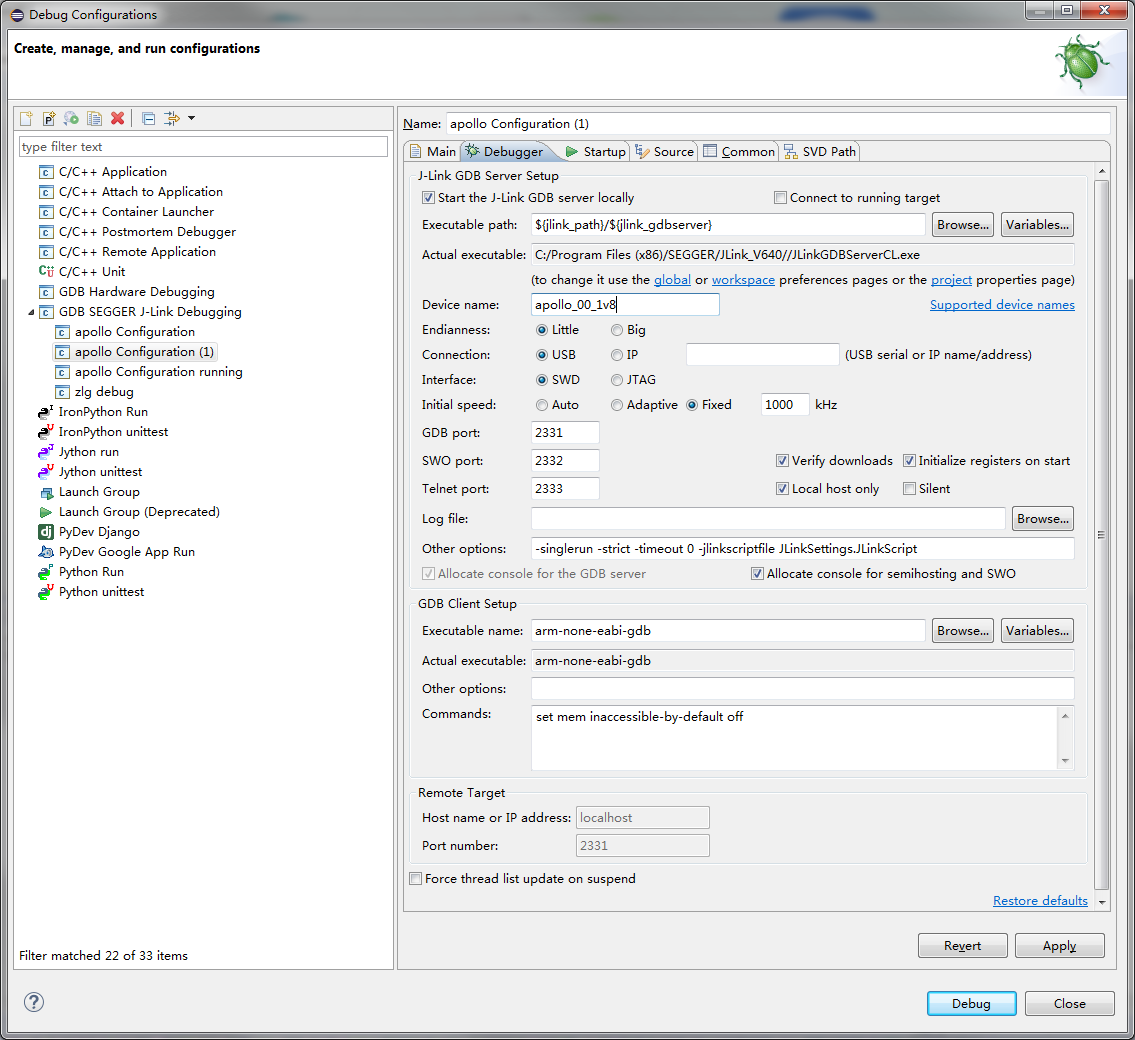Select the Python Run icon
The height and width of the screenshot is (1040, 1135).
pyautogui.click(x=46, y=572)
